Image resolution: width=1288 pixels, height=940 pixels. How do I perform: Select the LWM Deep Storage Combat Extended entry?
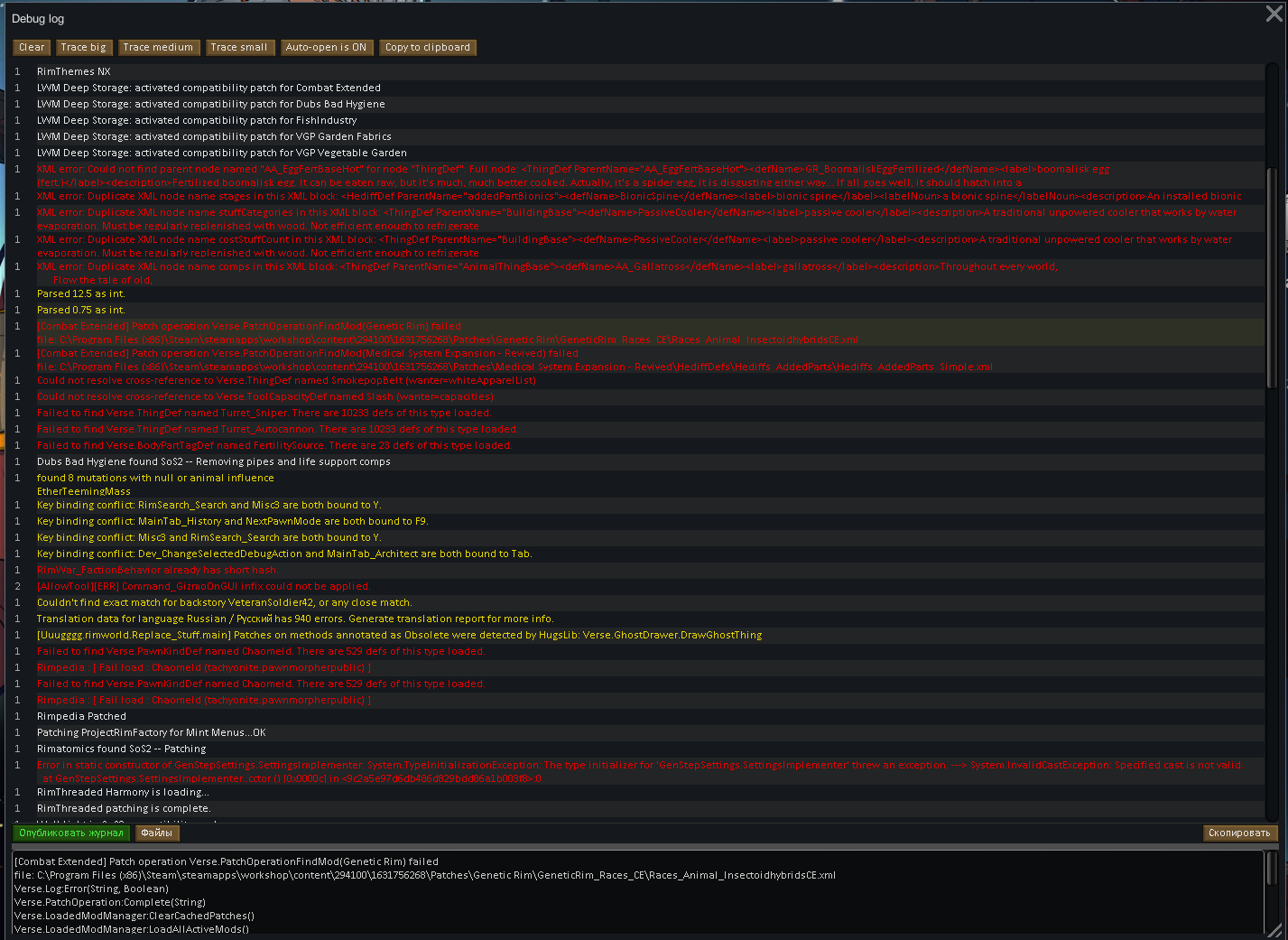(x=638, y=88)
